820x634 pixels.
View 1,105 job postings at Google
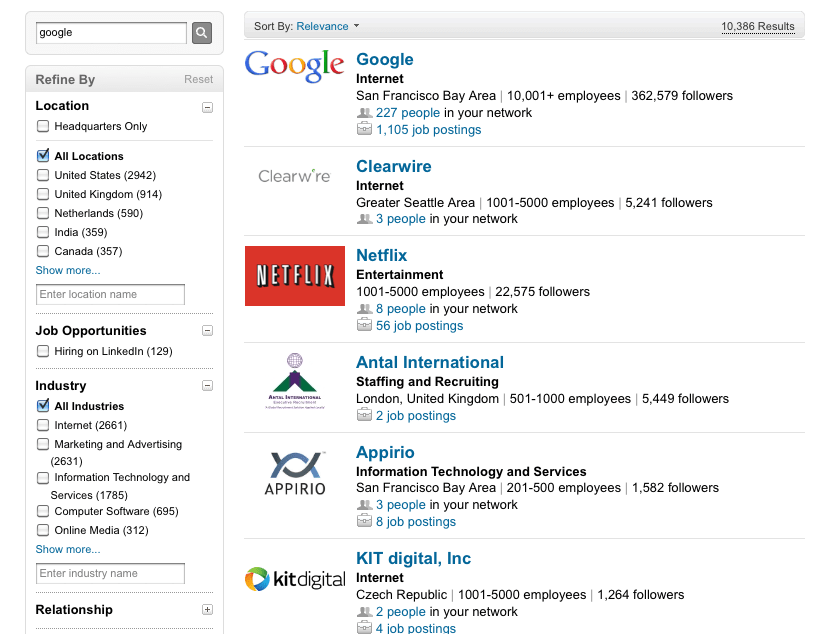click(428, 130)
